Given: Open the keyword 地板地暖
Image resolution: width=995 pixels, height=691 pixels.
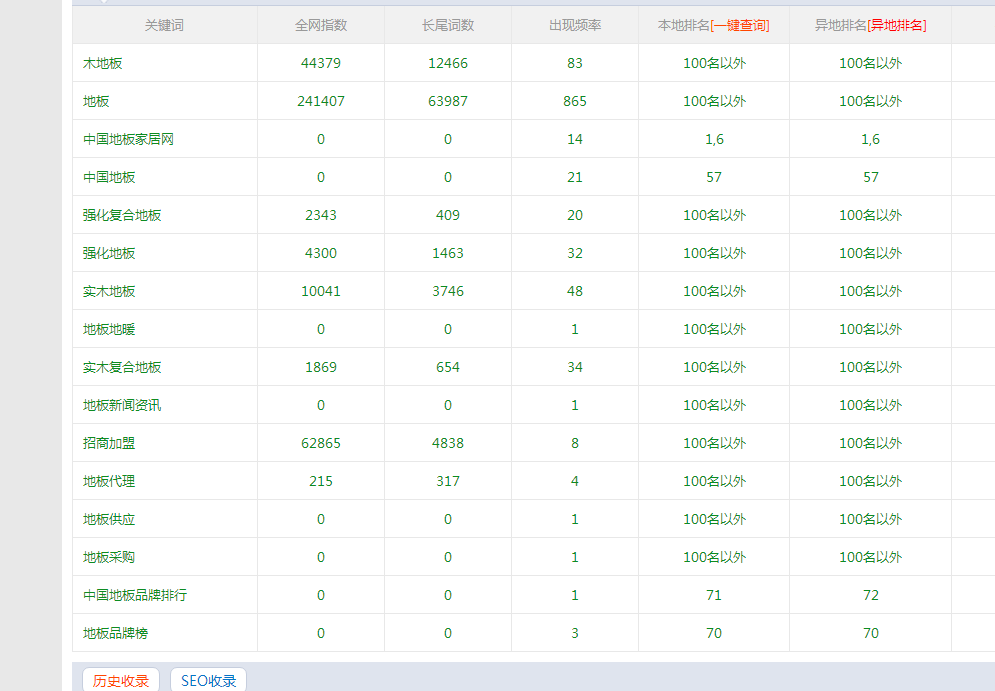Looking at the screenshot, I should (109, 329).
